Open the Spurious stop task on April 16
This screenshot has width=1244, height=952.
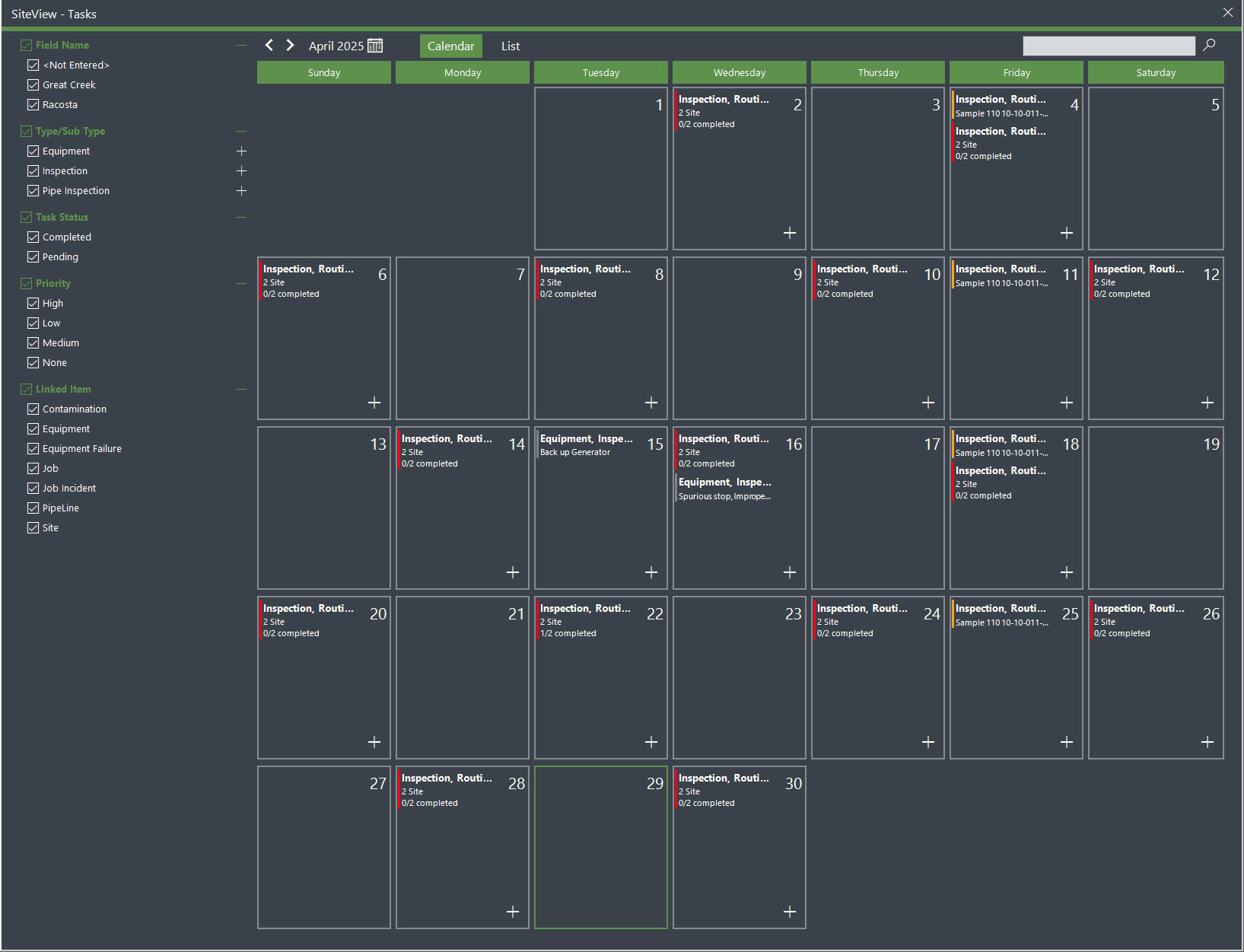725,489
